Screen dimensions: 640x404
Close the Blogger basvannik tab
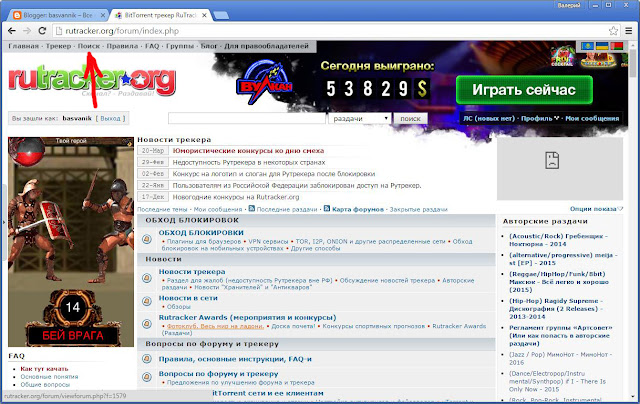tap(103, 15)
